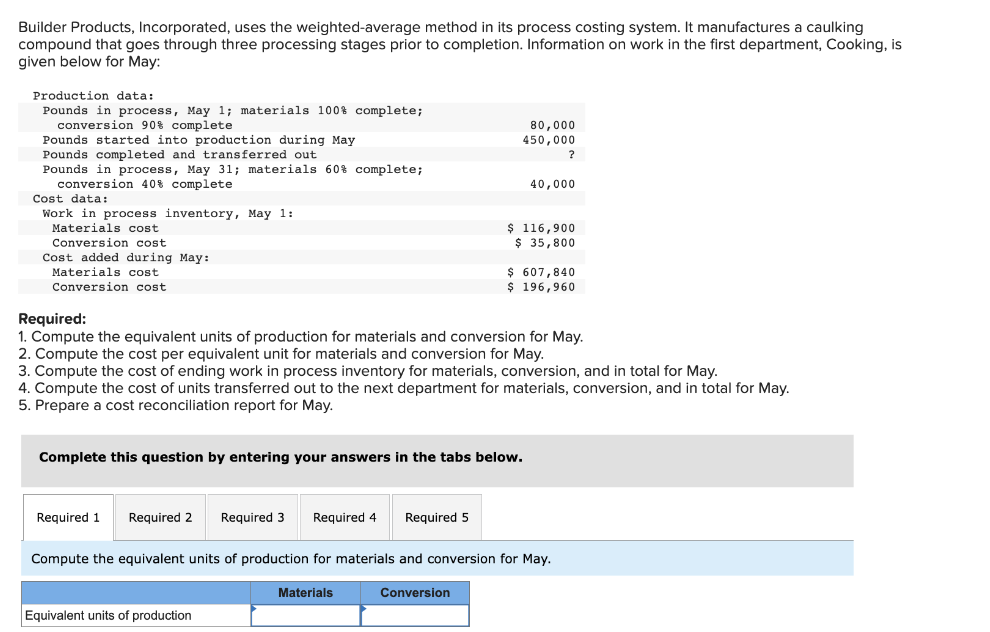Open the hint marker in the Conversion cell

tap(366, 608)
